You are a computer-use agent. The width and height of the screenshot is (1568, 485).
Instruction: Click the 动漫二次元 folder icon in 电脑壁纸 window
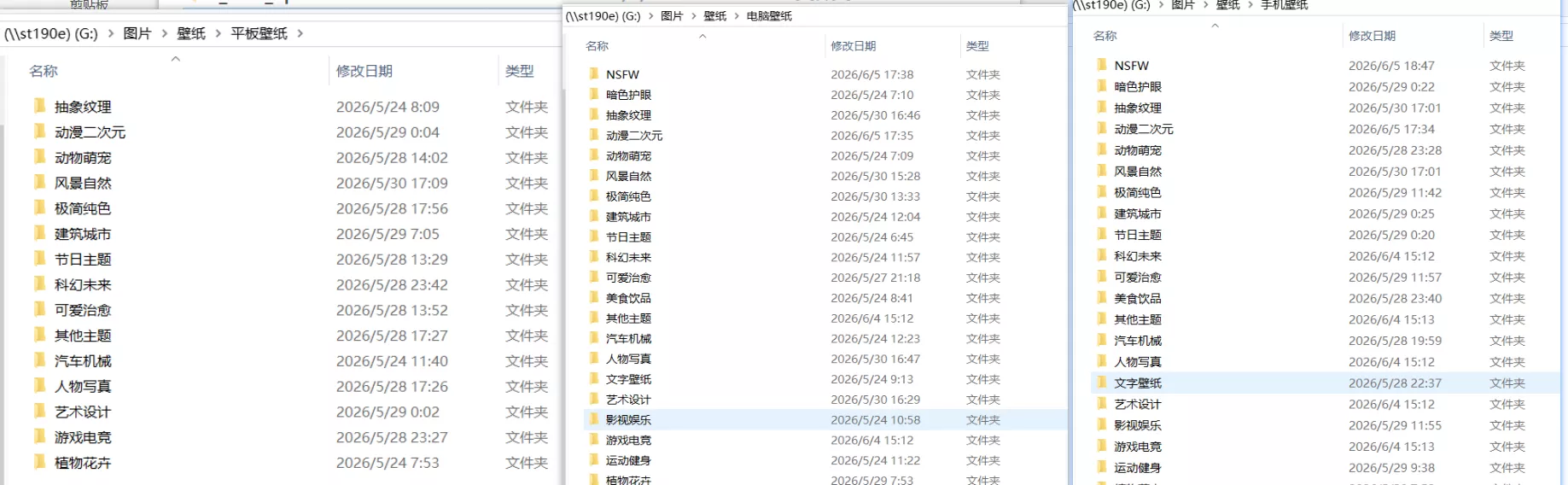[x=594, y=135]
